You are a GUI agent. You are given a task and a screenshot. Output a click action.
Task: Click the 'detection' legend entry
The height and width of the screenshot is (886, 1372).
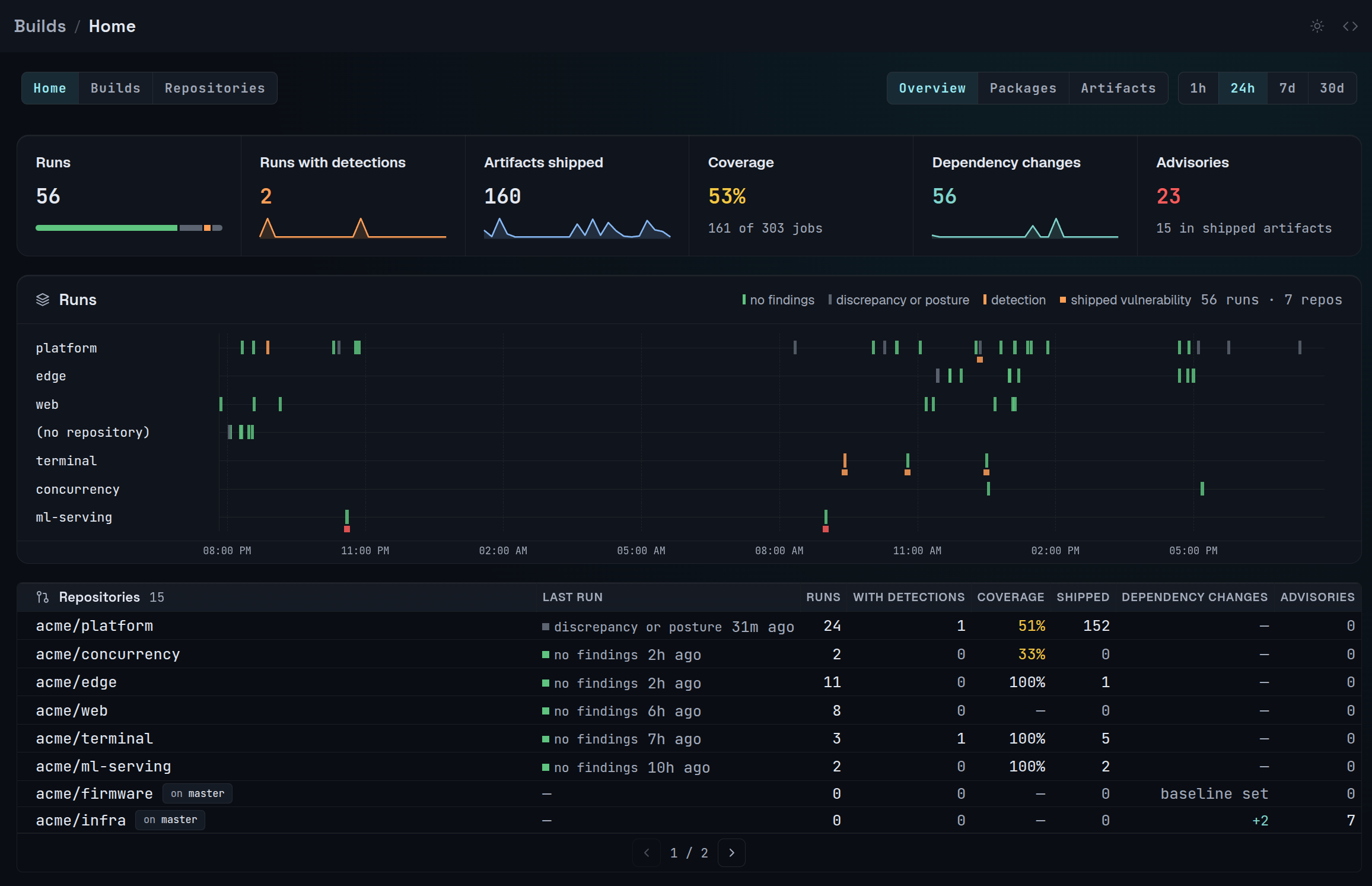(1014, 300)
